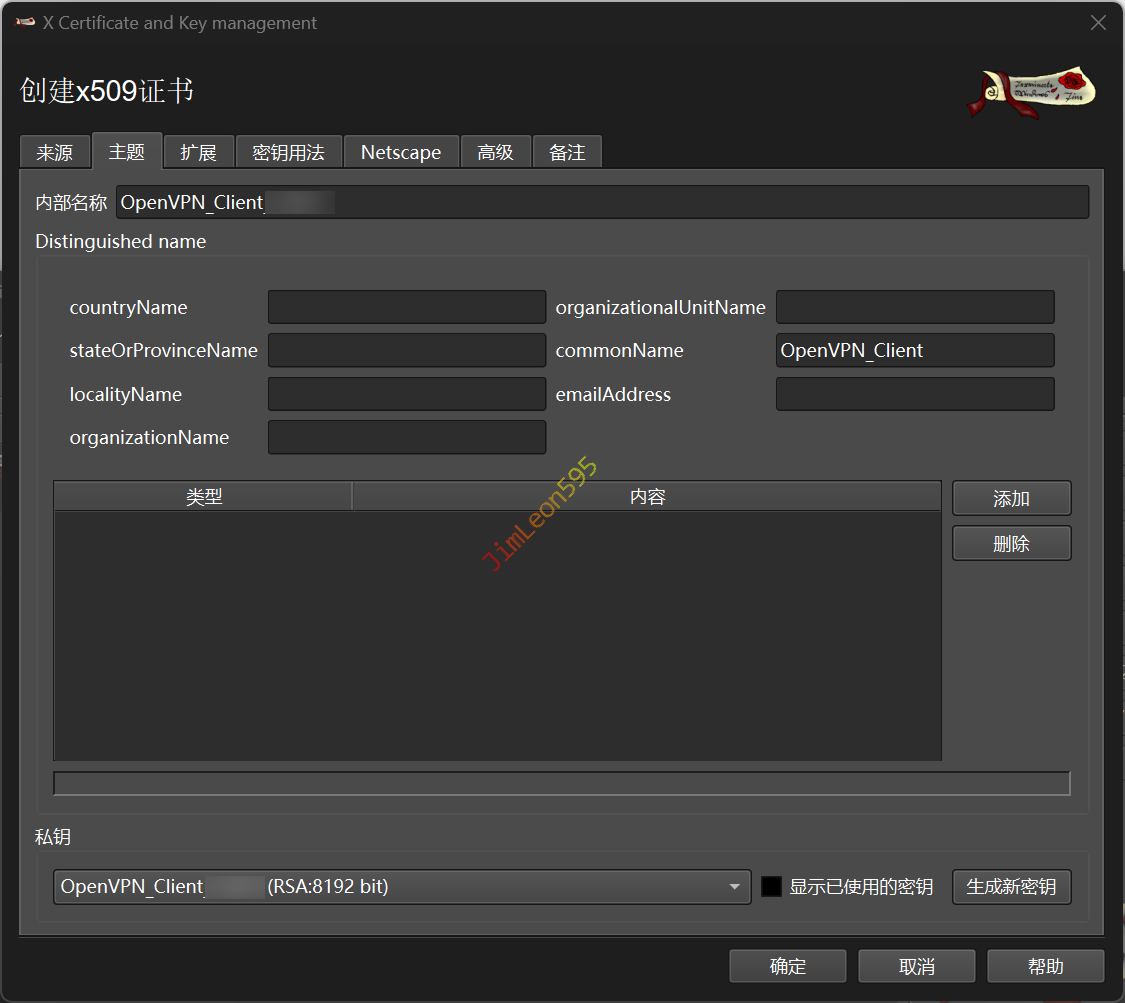The height and width of the screenshot is (1003, 1125).
Task: Open the 私钥 private key dropdown
Action: point(401,887)
